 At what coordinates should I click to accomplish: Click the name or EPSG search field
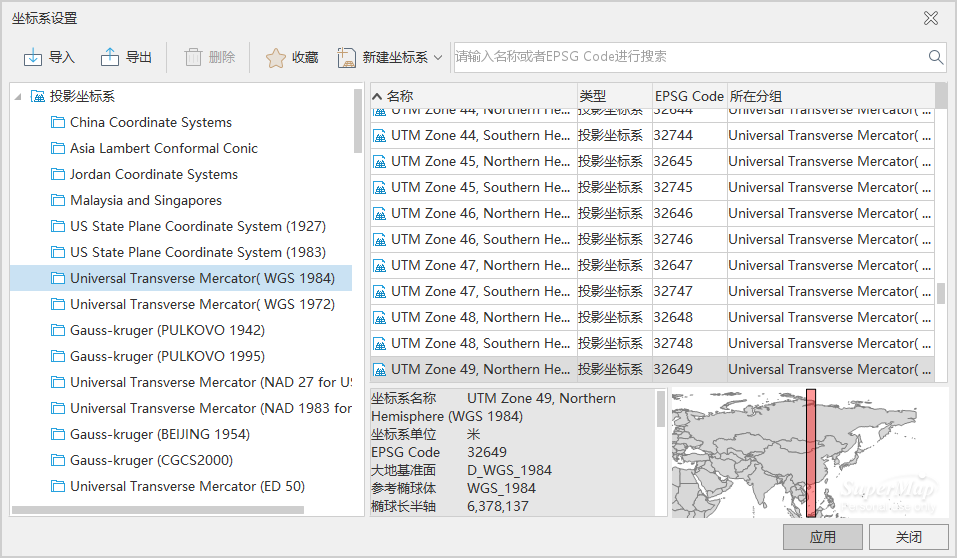(688, 57)
